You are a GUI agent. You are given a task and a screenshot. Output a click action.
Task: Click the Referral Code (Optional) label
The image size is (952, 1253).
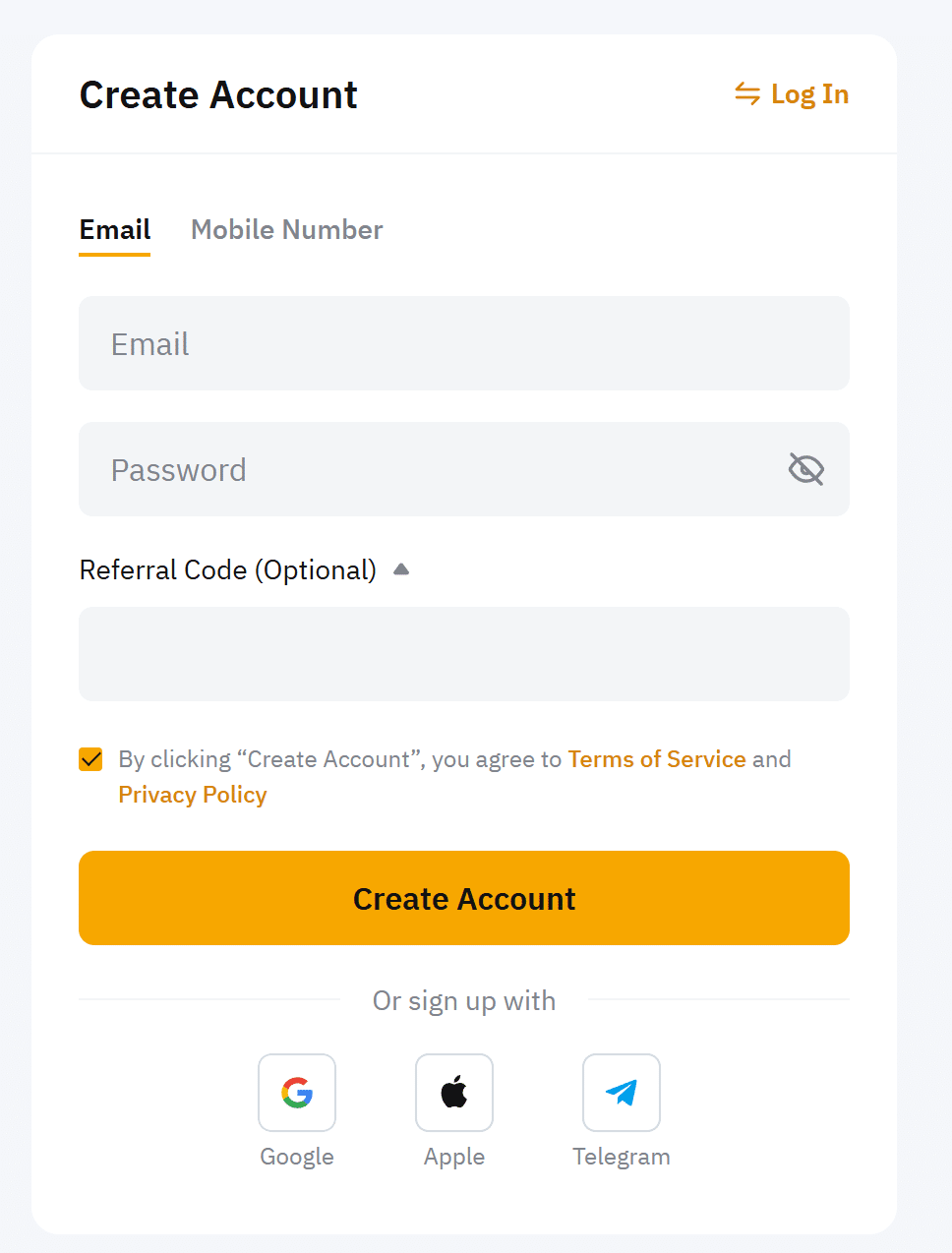[x=228, y=570]
